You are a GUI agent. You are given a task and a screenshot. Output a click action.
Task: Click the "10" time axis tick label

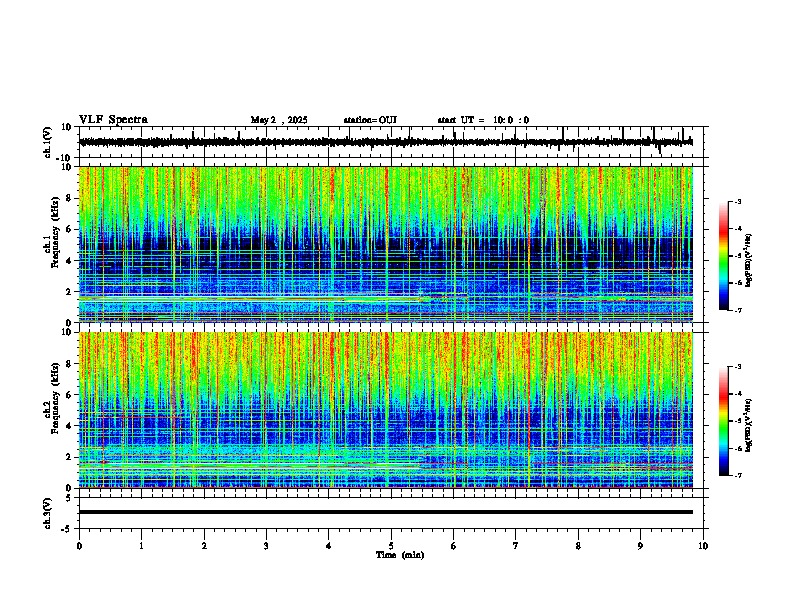[x=703, y=546]
